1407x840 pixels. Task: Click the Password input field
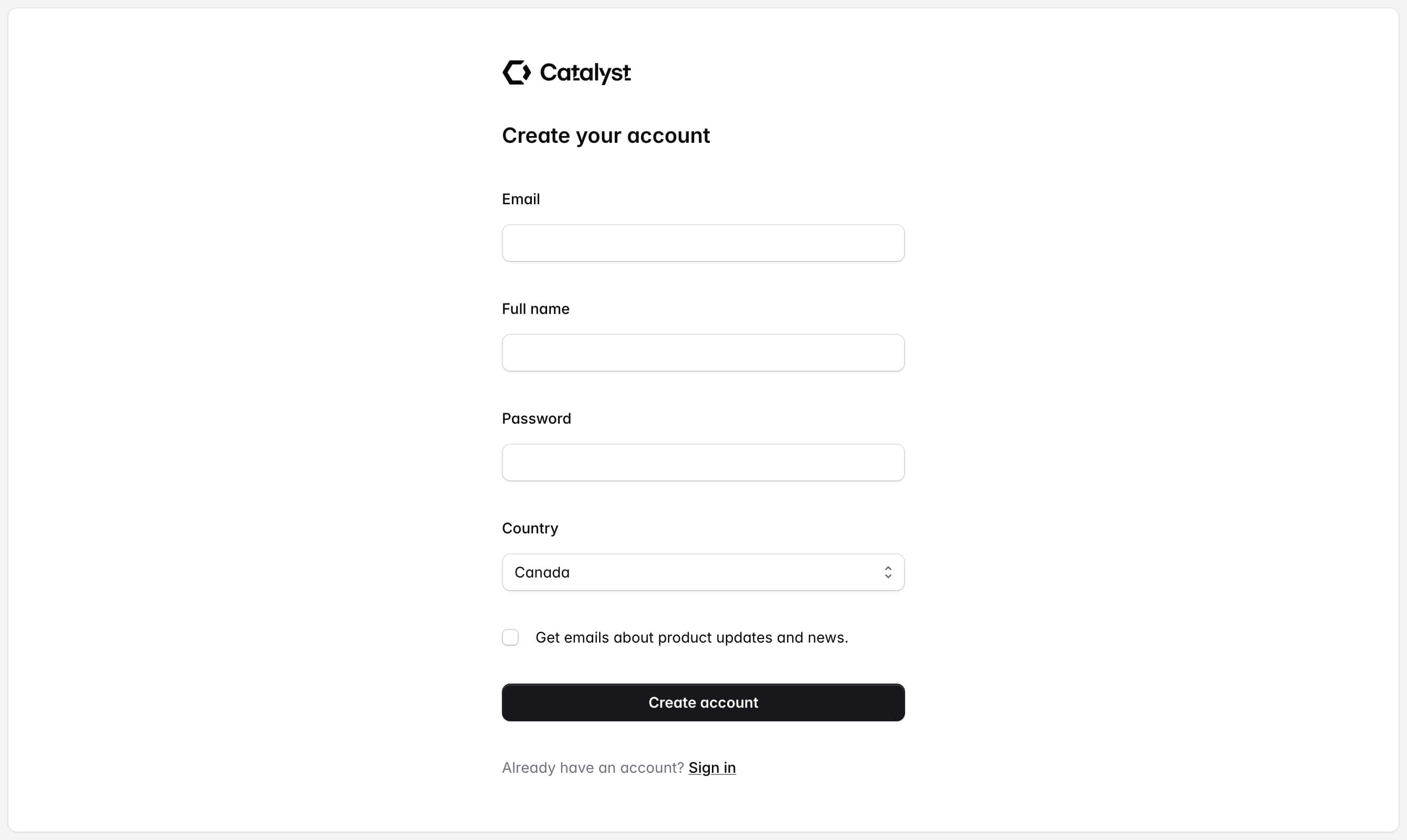pos(703,463)
